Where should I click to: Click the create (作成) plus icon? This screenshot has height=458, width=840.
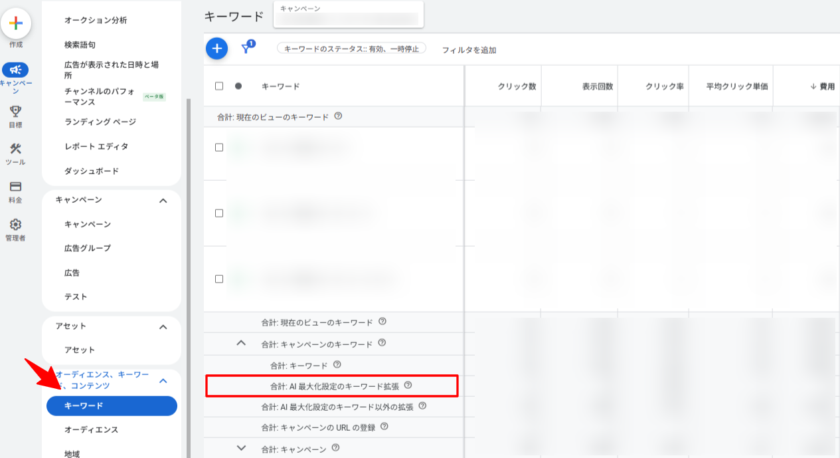pyautogui.click(x=15, y=22)
